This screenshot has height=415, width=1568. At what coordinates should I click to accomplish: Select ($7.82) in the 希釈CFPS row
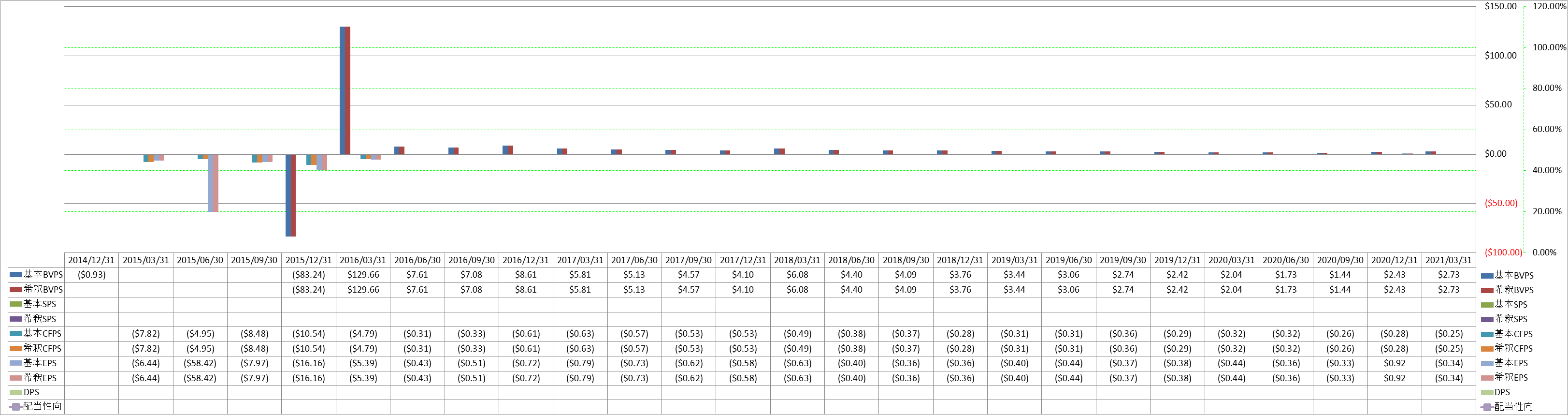click(x=145, y=349)
